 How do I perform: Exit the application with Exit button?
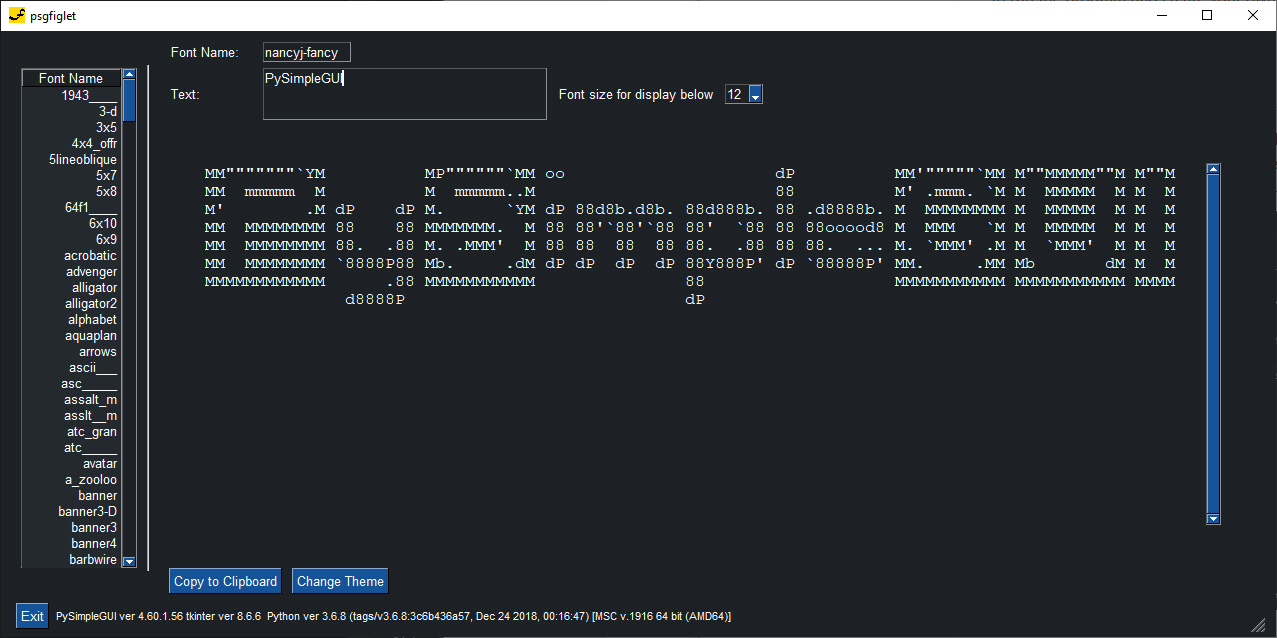(32, 616)
